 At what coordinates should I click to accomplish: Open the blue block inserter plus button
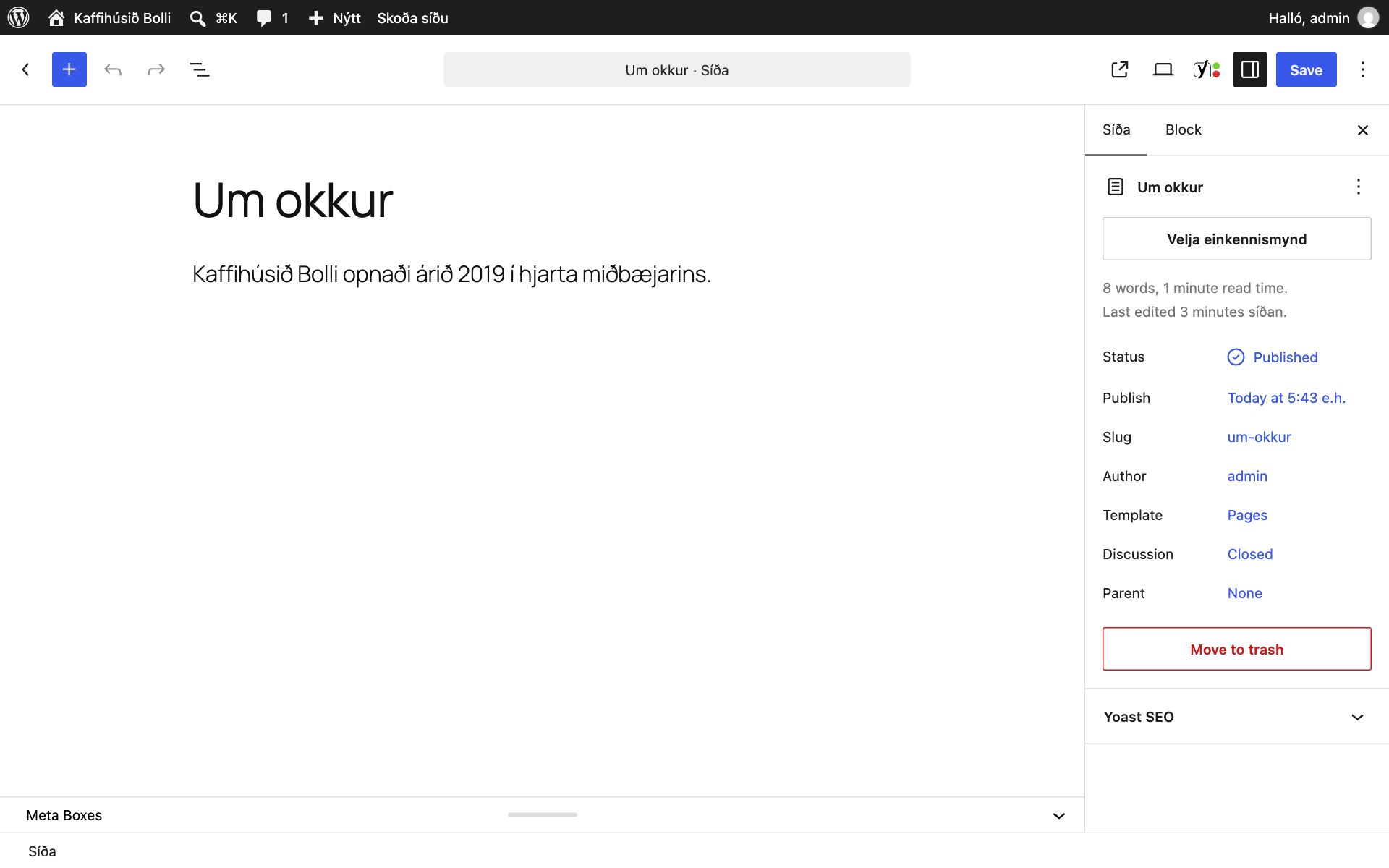[69, 69]
